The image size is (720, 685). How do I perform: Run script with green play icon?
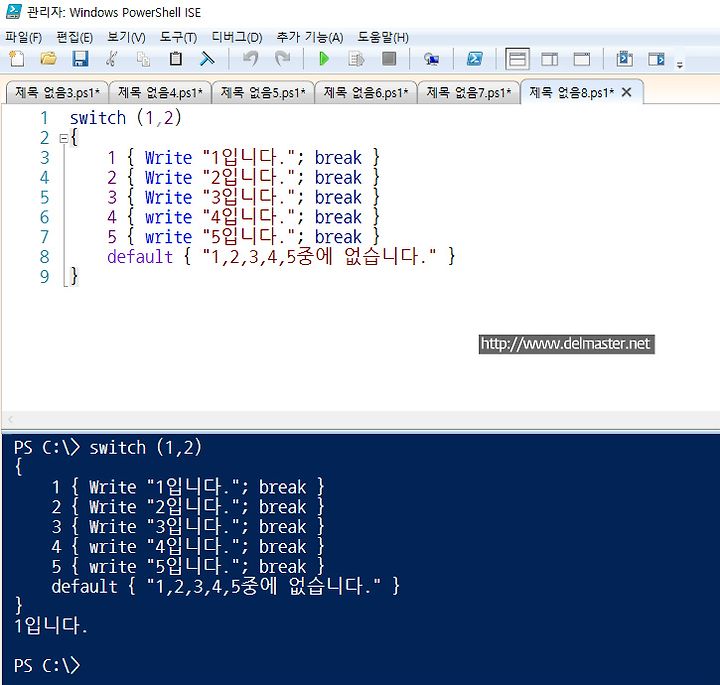324,59
